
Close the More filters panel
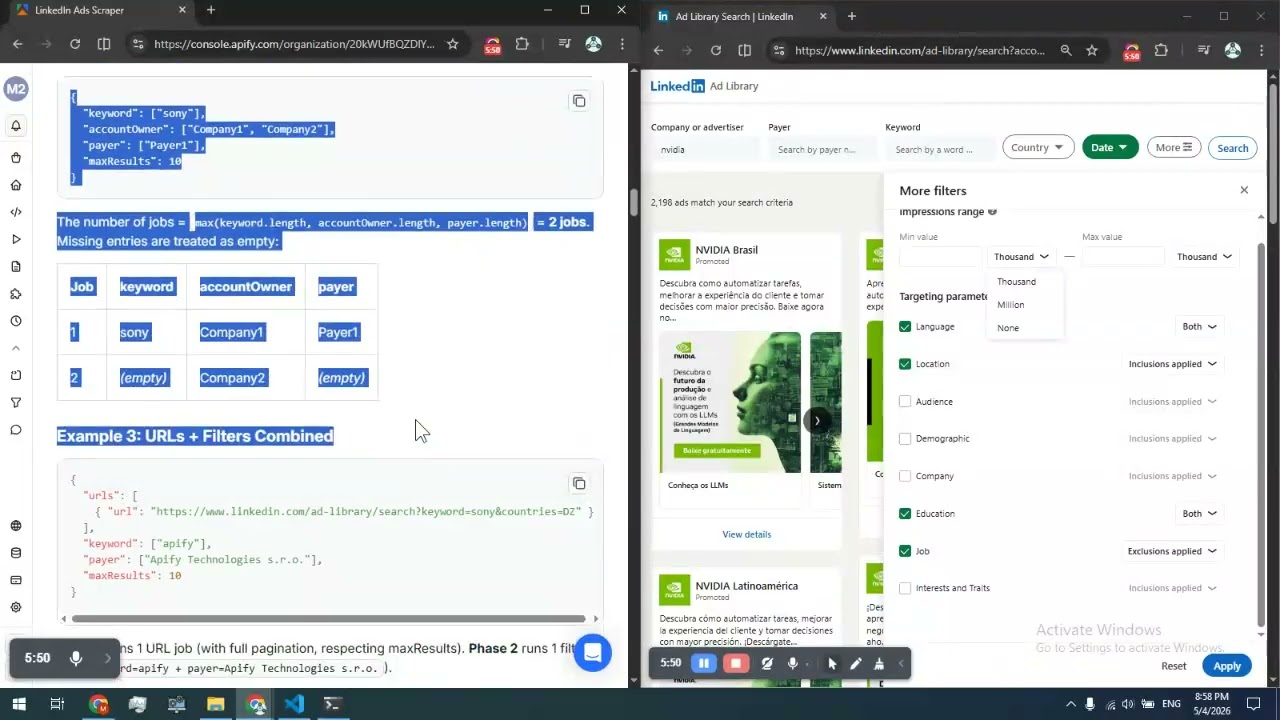tap(1244, 190)
